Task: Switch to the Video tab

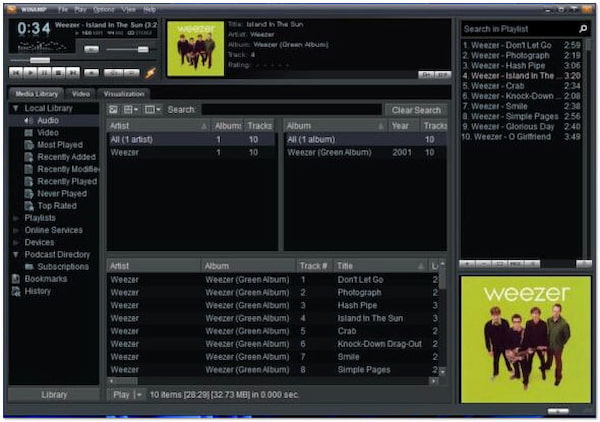Action: pos(81,94)
